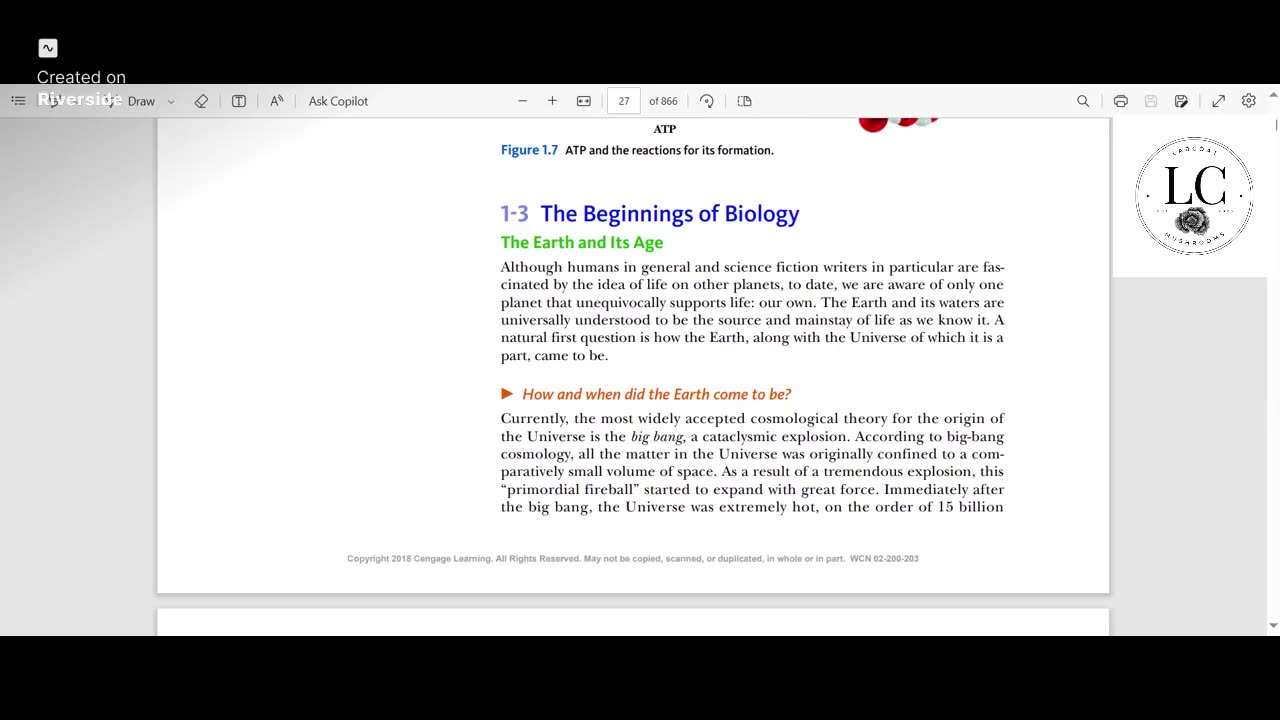Click the Save icon
The width and height of the screenshot is (1280, 720).
(1151, 101)
